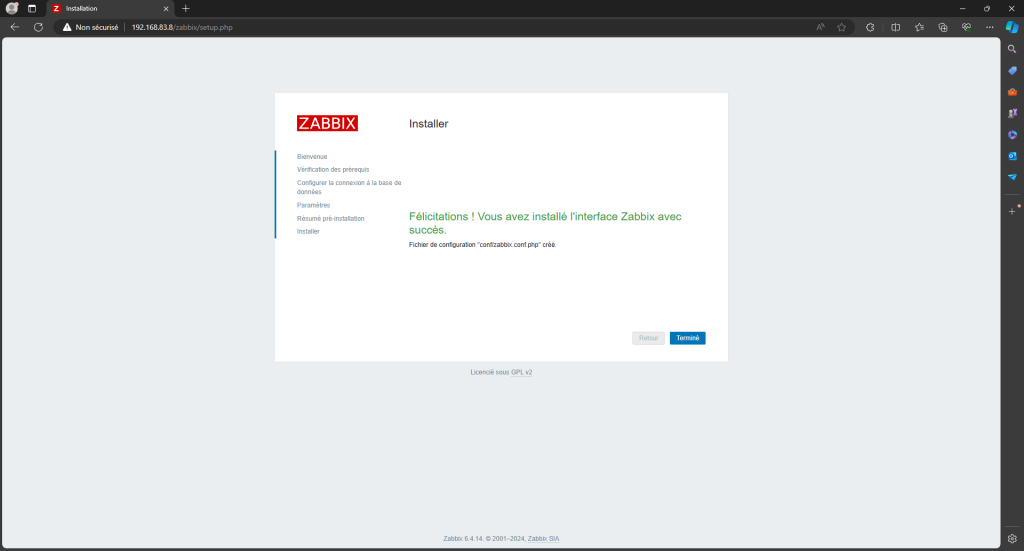
Task: Reload the page with the refresh icon
Action: pos(38,27)
